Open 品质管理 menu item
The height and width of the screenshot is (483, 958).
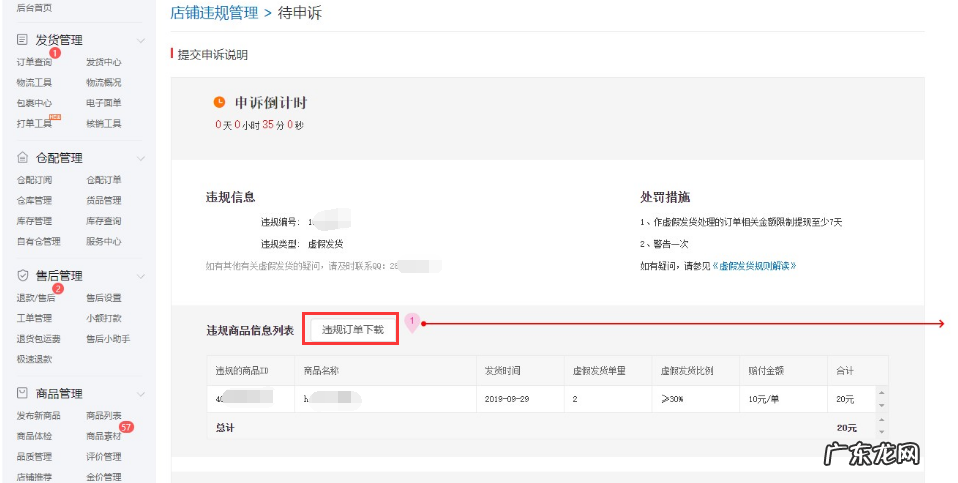[34, 457]
